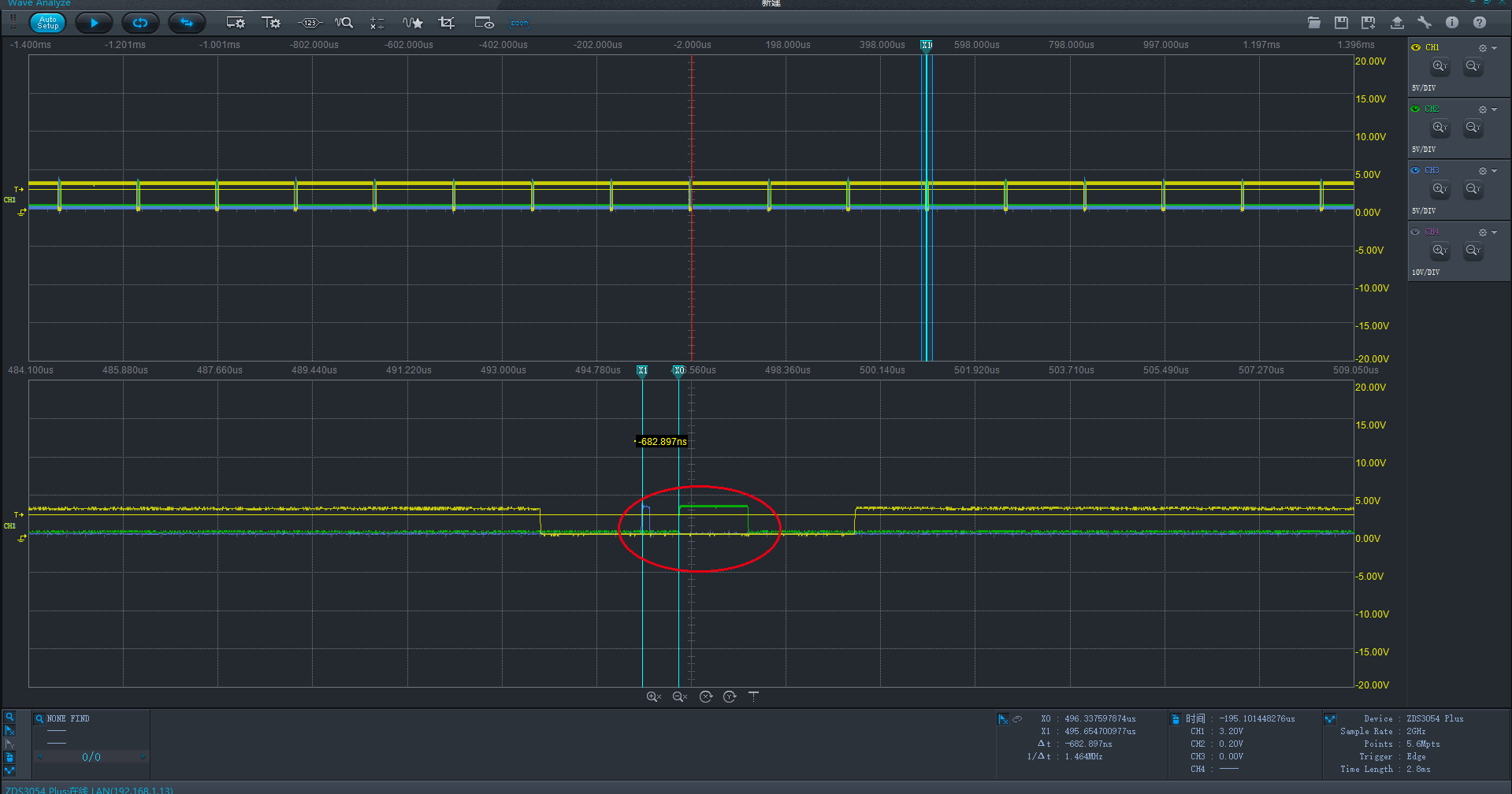This screenshot has height=794, width=1512.
Task: Zoom in CH2 vertical scale
Action: click(x=1440, y=128)
